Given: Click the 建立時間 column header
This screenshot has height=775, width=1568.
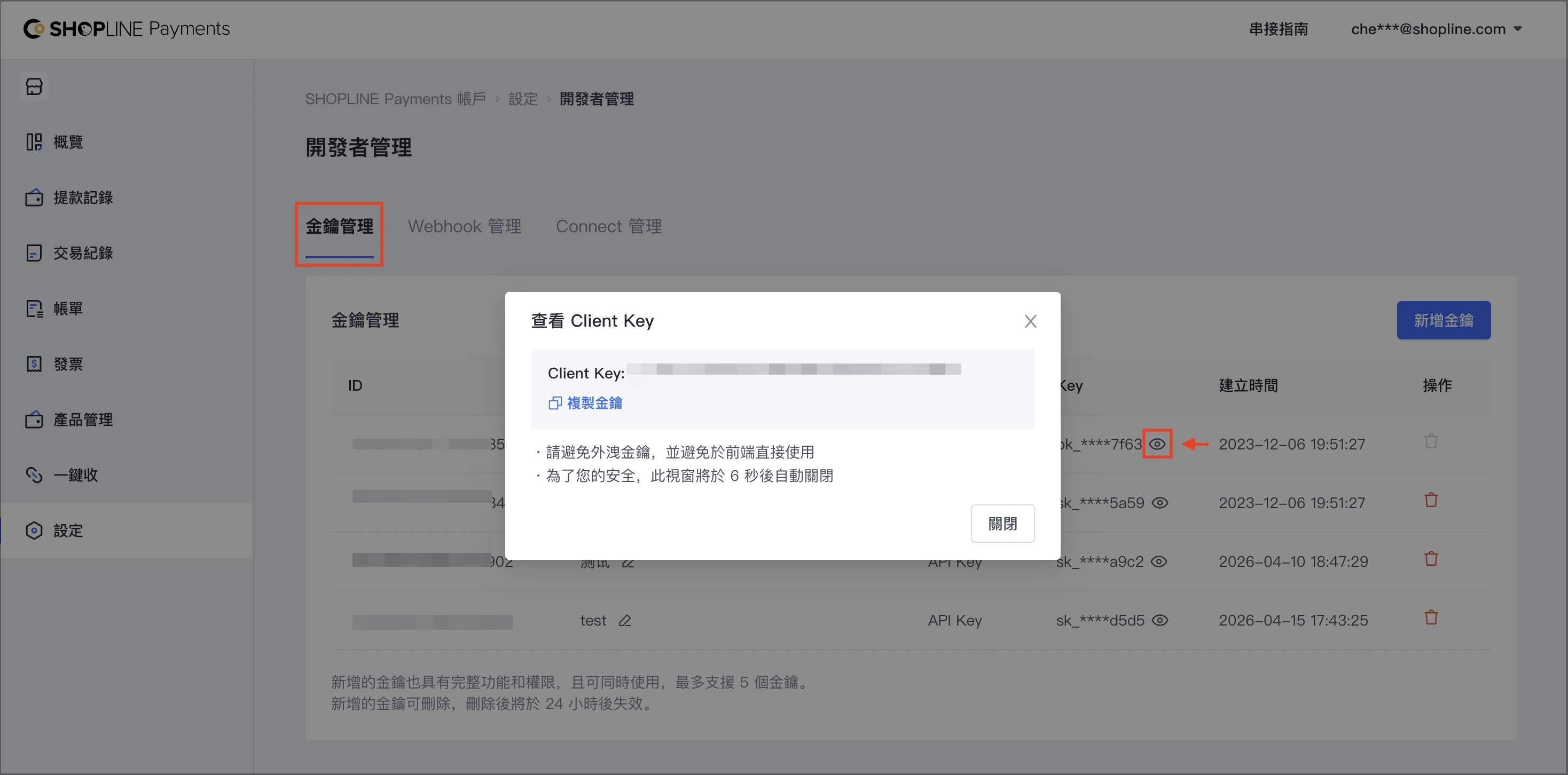Looking at the screenshot, I should click(x=1249, y=385).
